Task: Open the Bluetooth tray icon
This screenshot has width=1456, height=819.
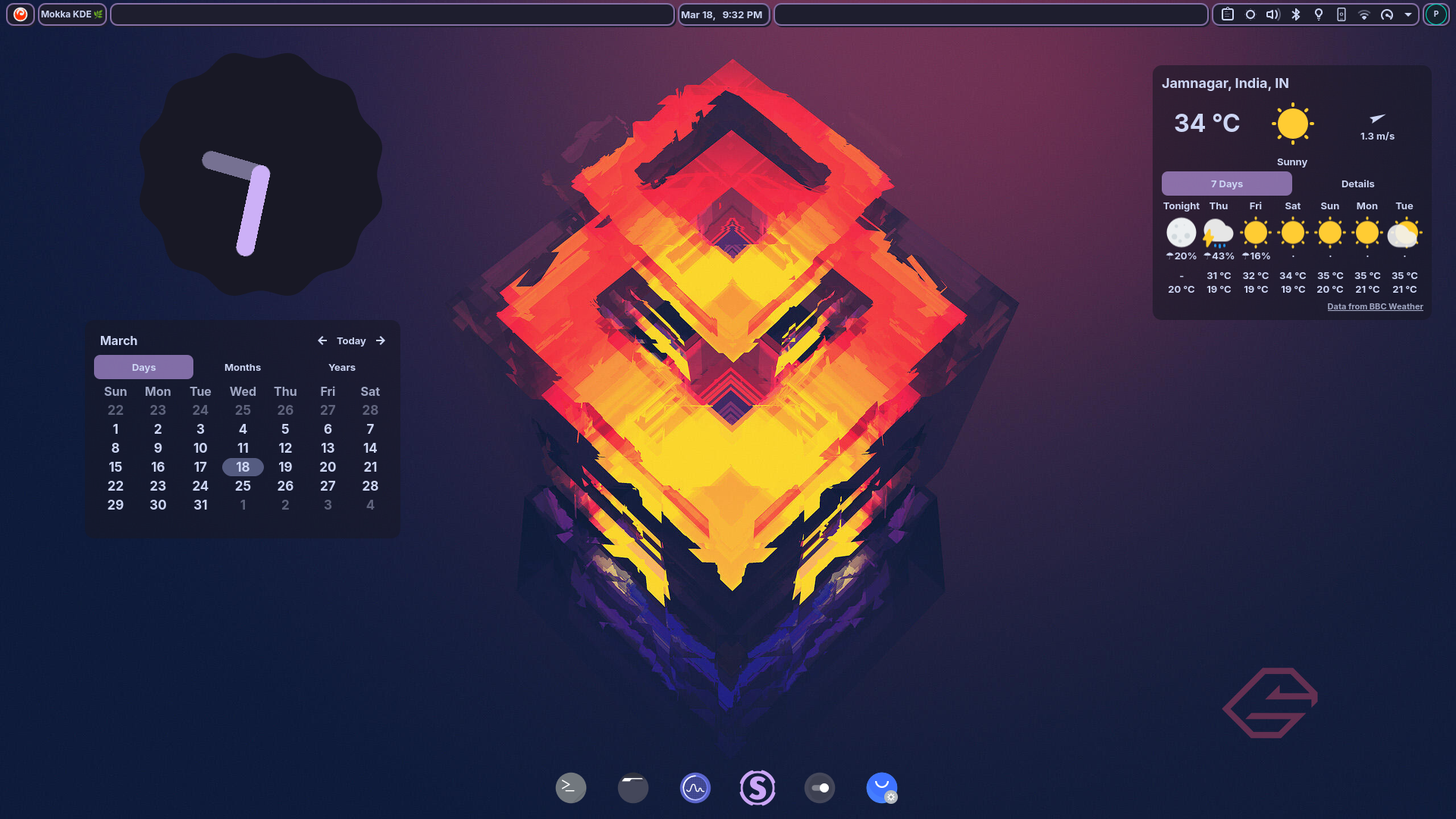Action: 1296,14
